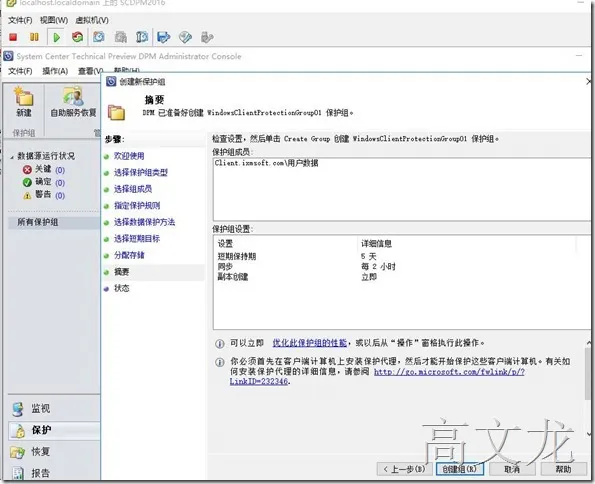Go to the 选择组成员 wizard step
595x484 pixels.
pos(133,189)
